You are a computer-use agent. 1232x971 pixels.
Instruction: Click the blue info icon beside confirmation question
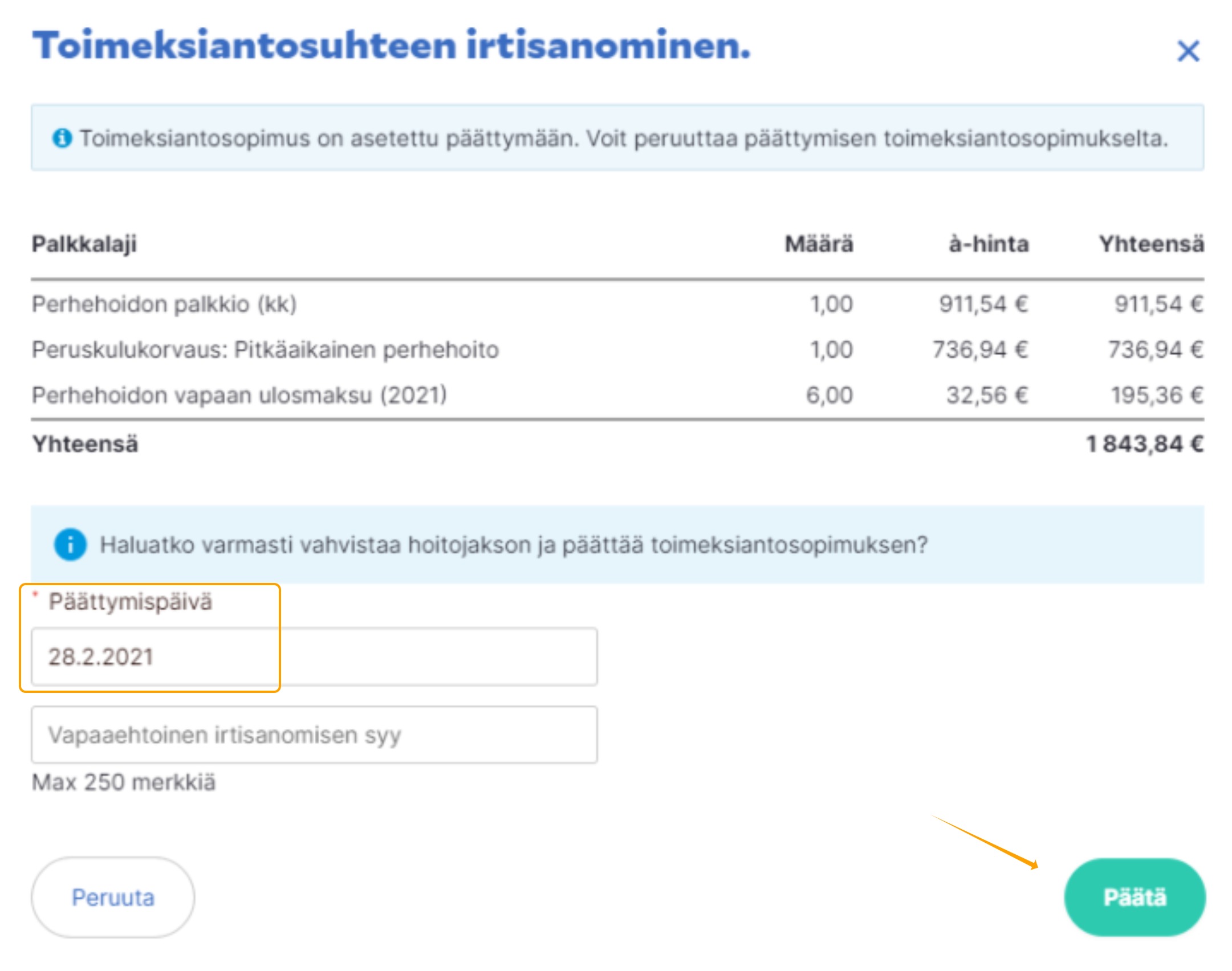pyautogui.click(x=70, y=544)
